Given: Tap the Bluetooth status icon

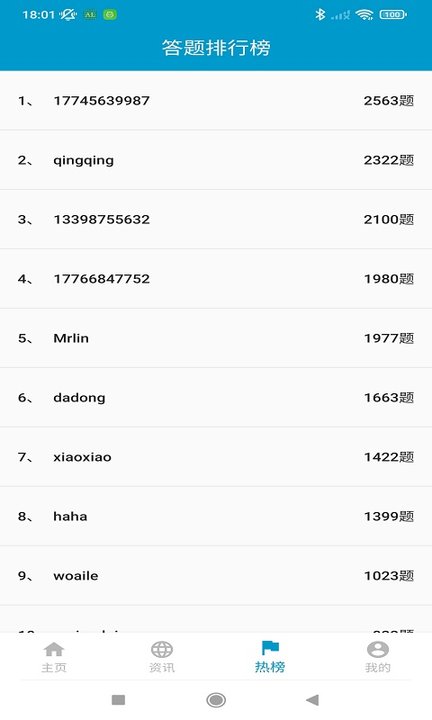Looking at the screenshot, I should pos(320,15).
